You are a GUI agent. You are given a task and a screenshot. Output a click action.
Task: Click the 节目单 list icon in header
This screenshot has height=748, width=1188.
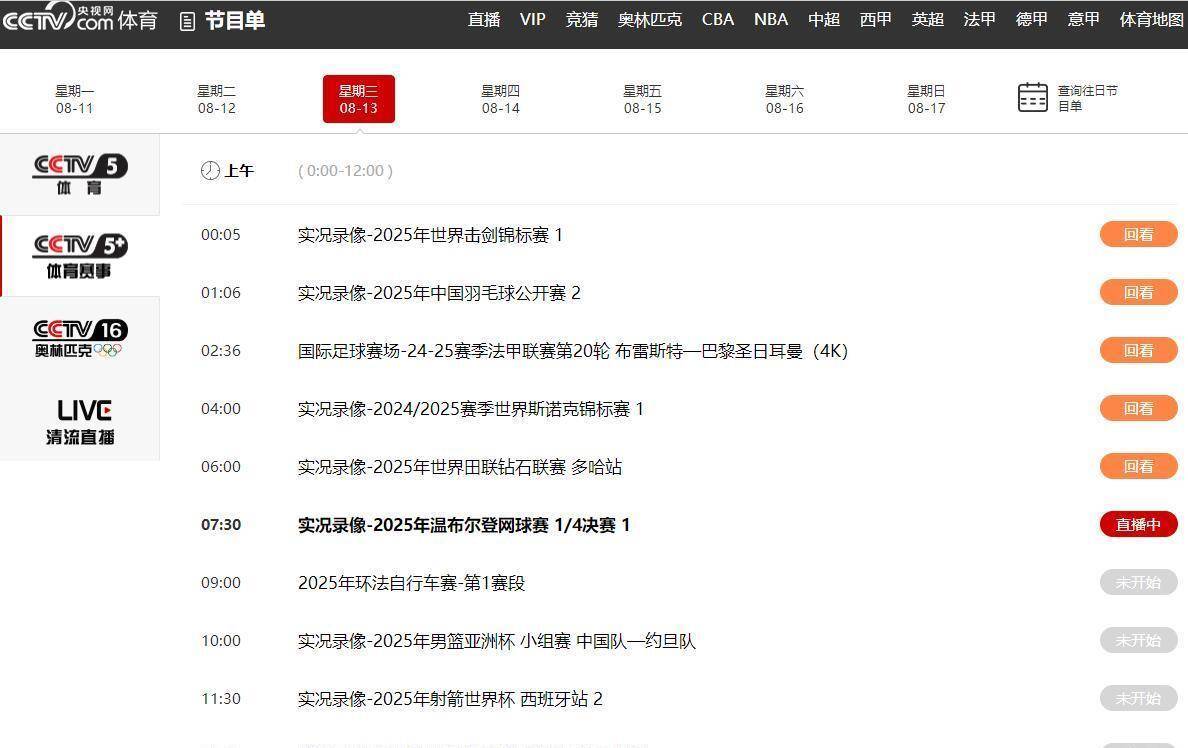[x=187, y=21]
